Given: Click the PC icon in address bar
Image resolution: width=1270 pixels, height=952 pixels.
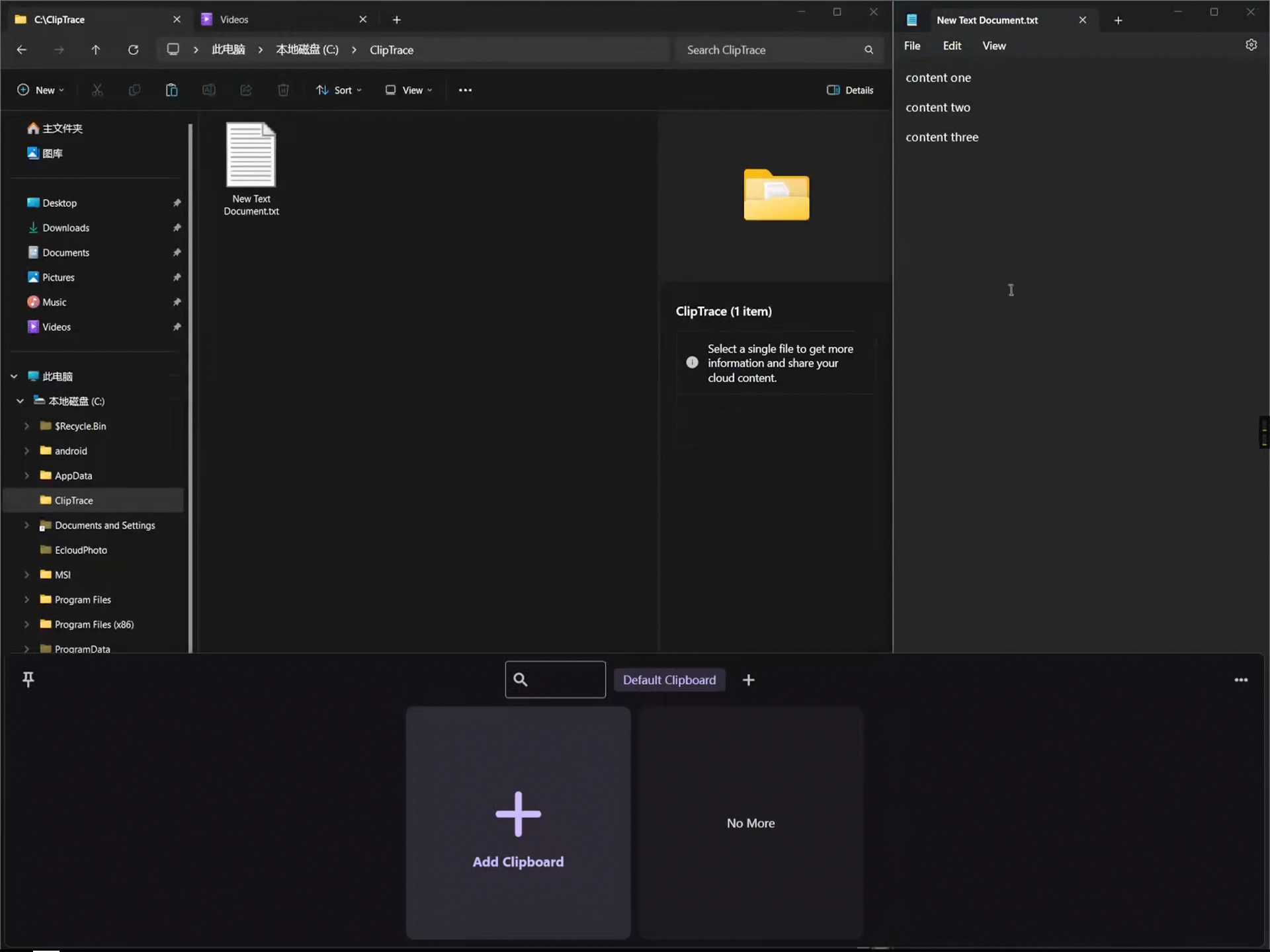Looking at the screenshot, I should click(x=173, y=50).
